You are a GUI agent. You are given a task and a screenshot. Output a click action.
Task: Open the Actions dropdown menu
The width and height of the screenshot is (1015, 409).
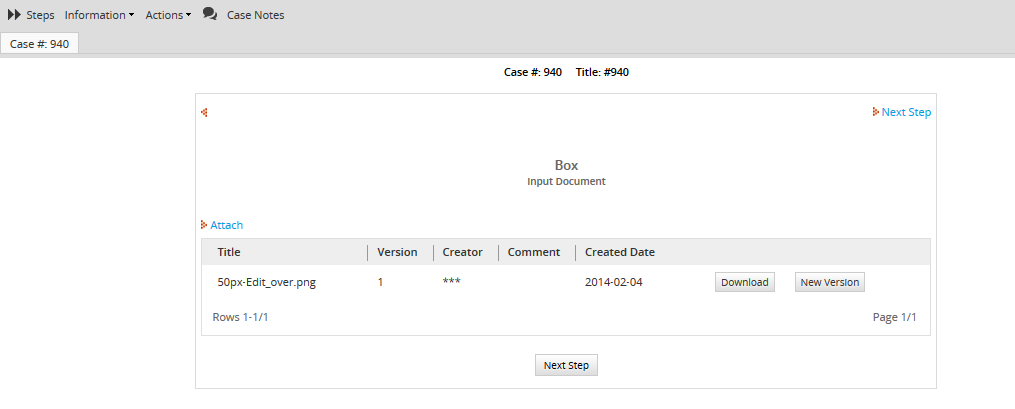[168, 15]
